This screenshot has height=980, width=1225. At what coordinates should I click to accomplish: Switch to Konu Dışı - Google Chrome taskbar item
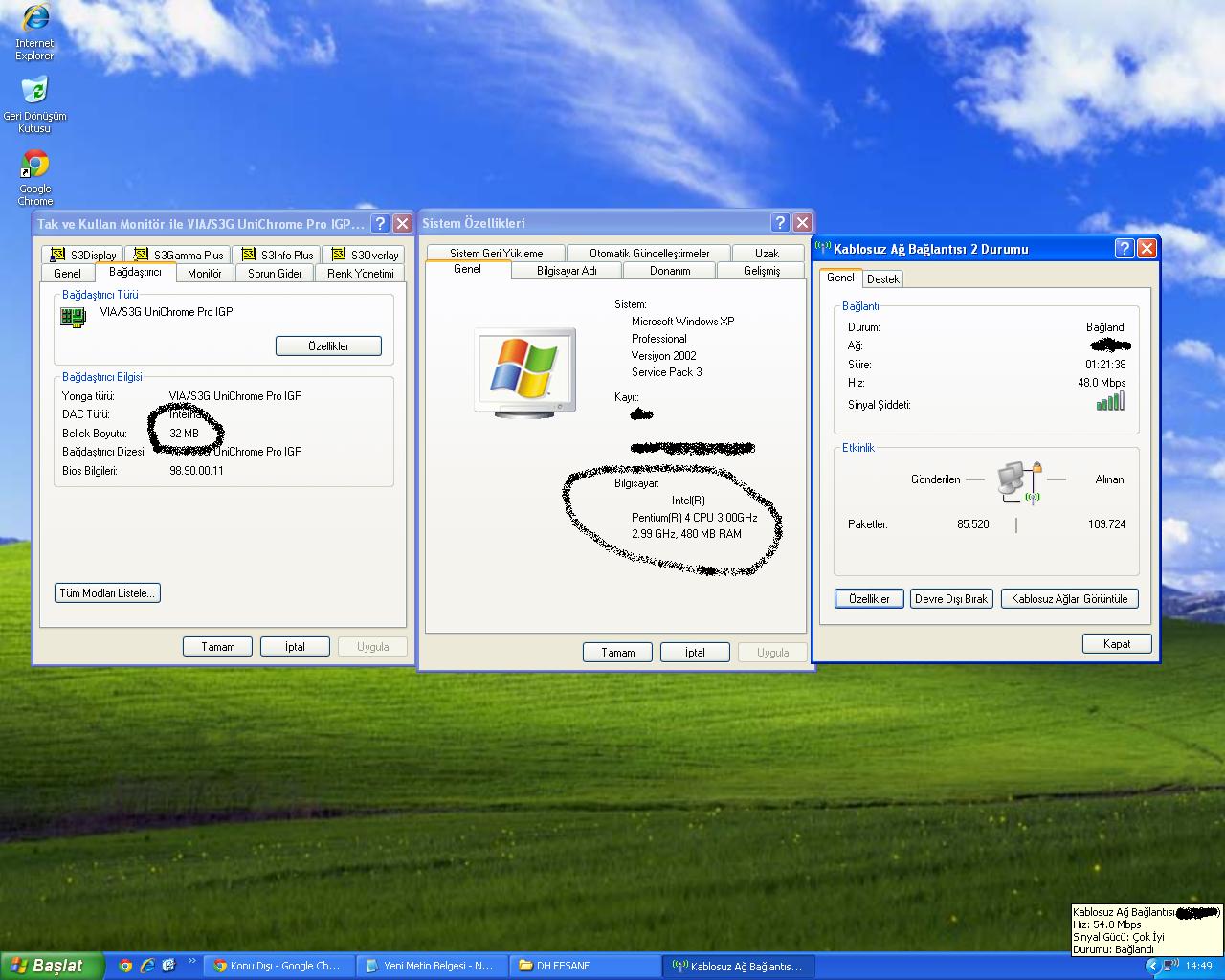pyautogui.click(x=278, y=966)
